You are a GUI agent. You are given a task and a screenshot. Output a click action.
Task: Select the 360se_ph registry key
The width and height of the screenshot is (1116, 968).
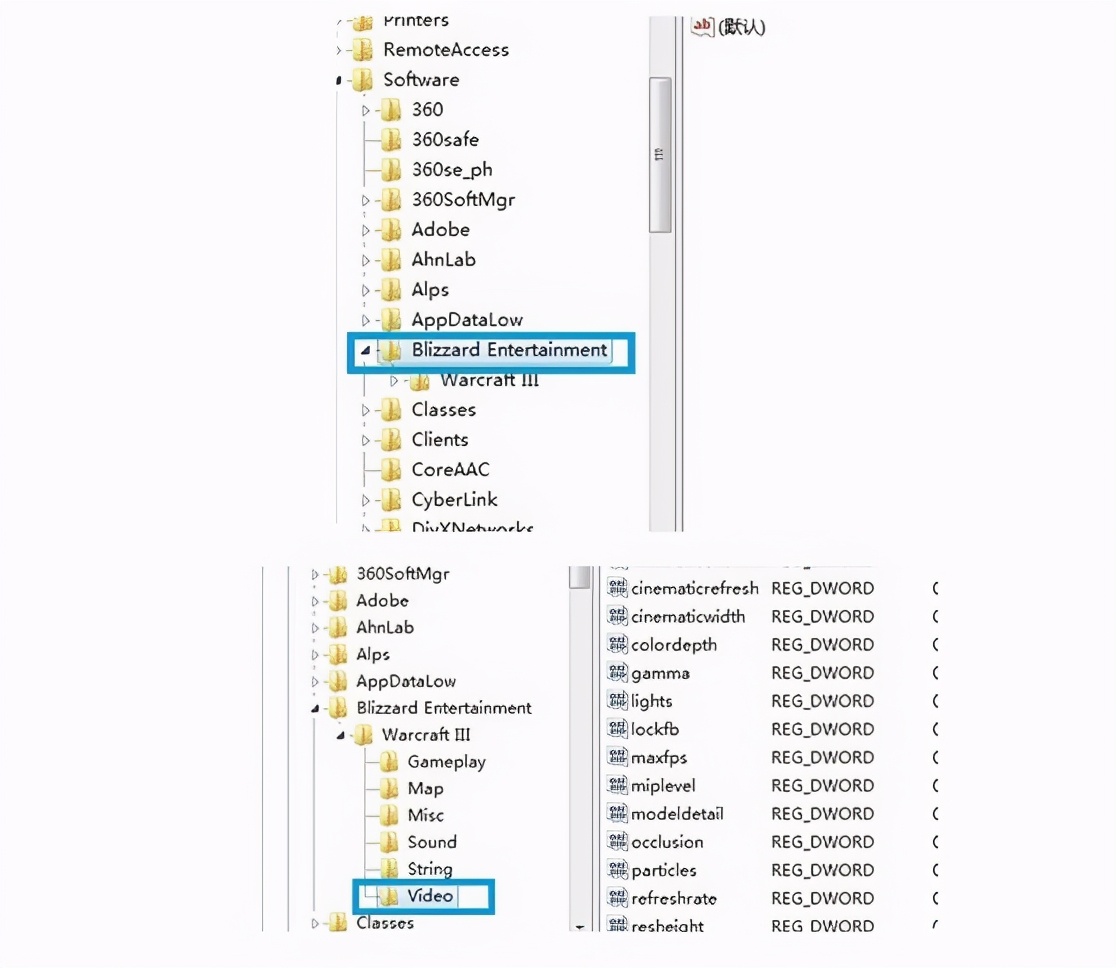[452, 170]
